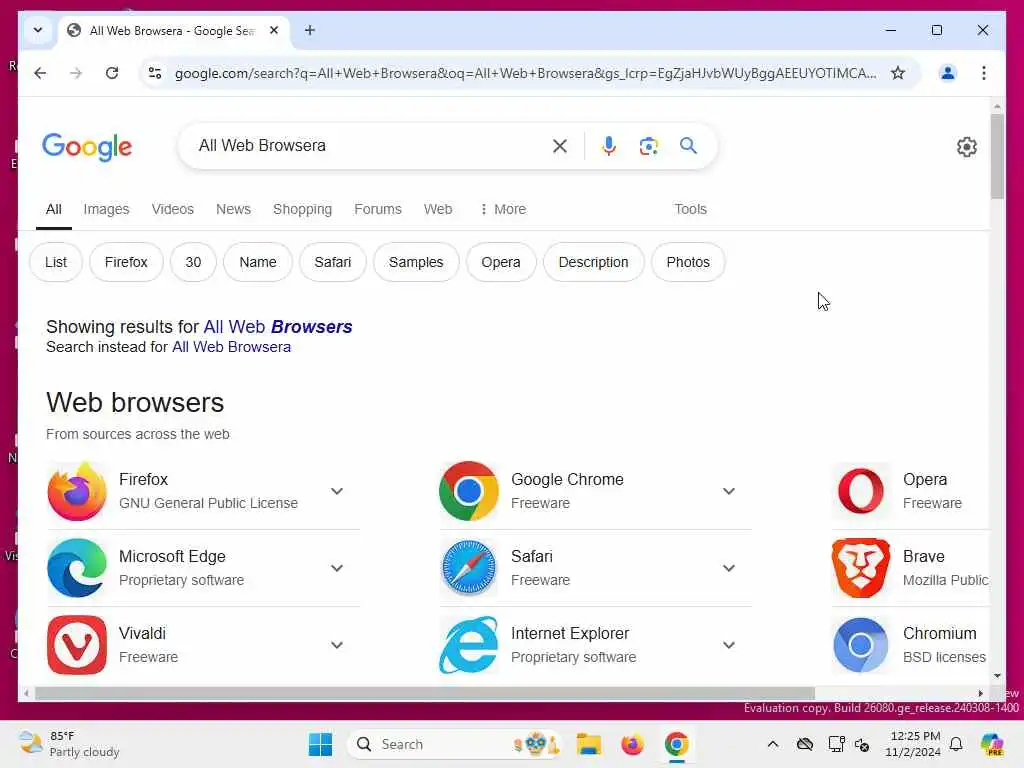Apply the Firefox filter chip
Image resolution: width=1024 pixels, height=768 pixels.
point(126,262)
